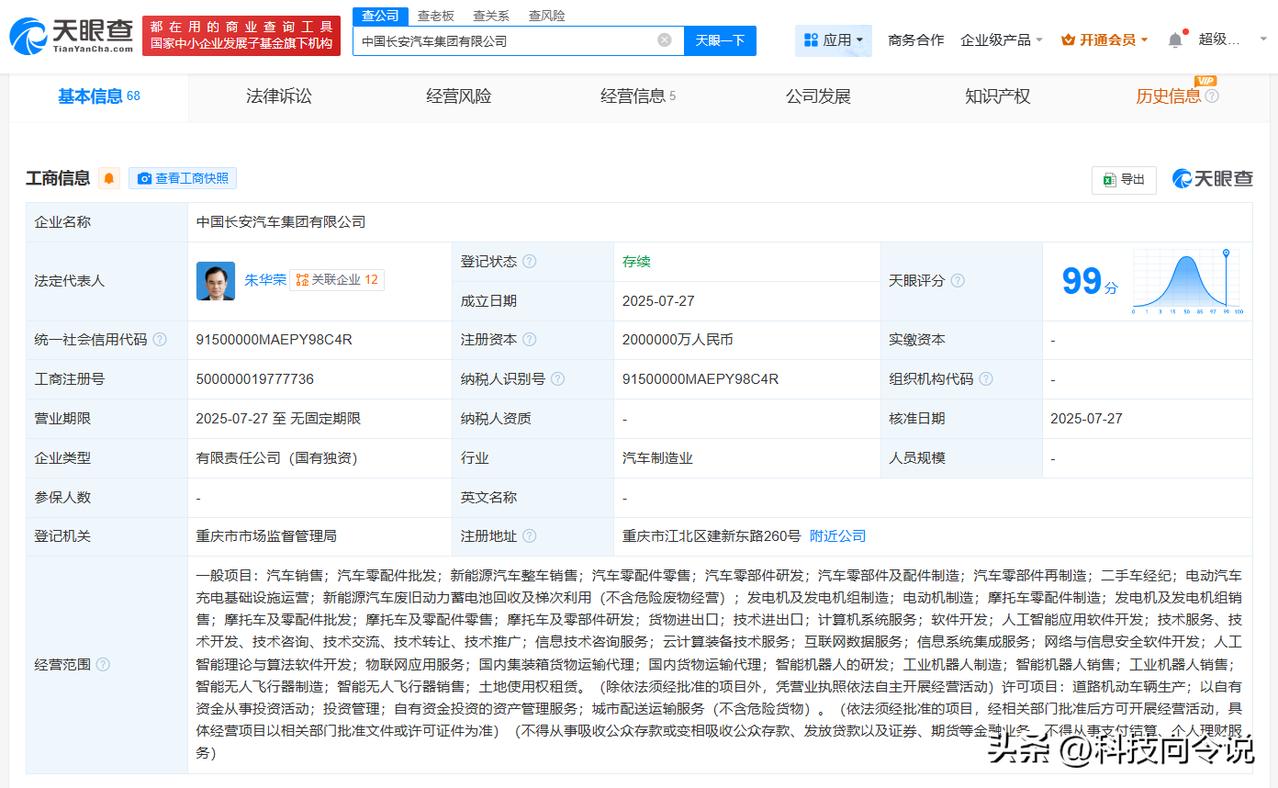The image size is (1278, 788).
Task: Click the 天眼评分 distribution curve chart
Action: 1187,282
